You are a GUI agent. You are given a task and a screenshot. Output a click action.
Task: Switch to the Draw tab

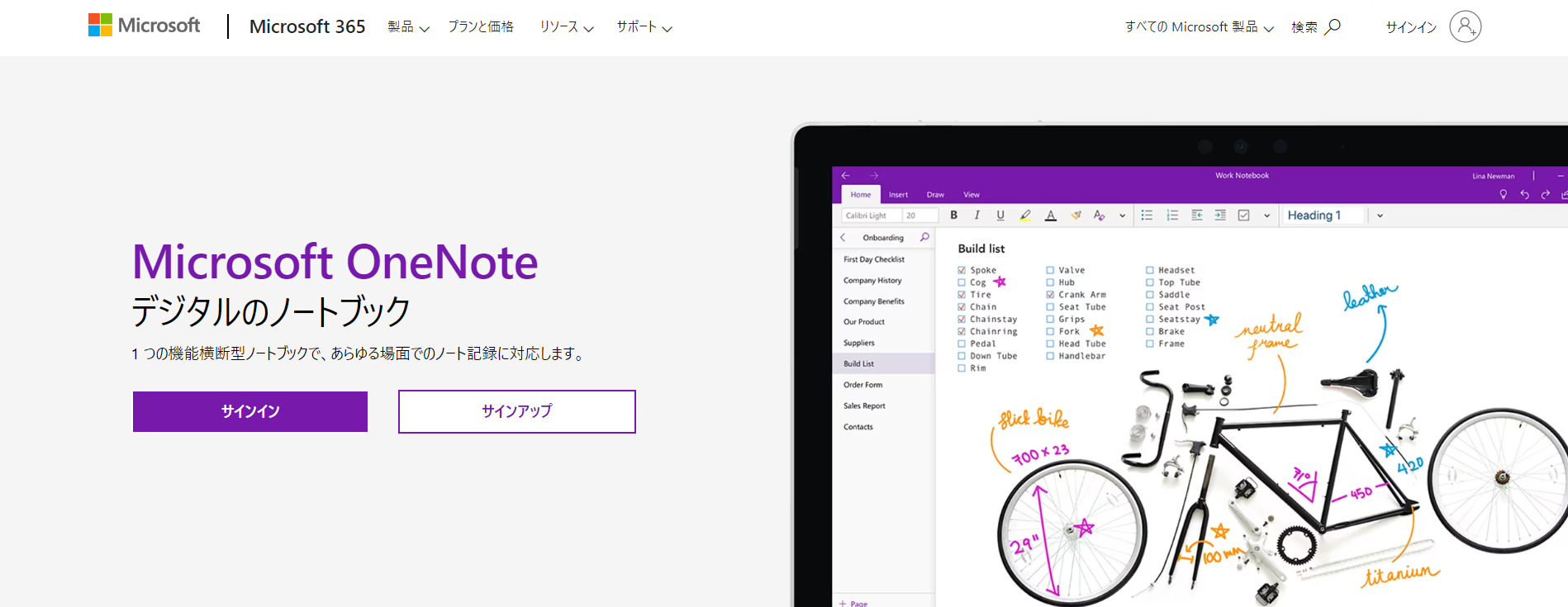click(935, 195)
